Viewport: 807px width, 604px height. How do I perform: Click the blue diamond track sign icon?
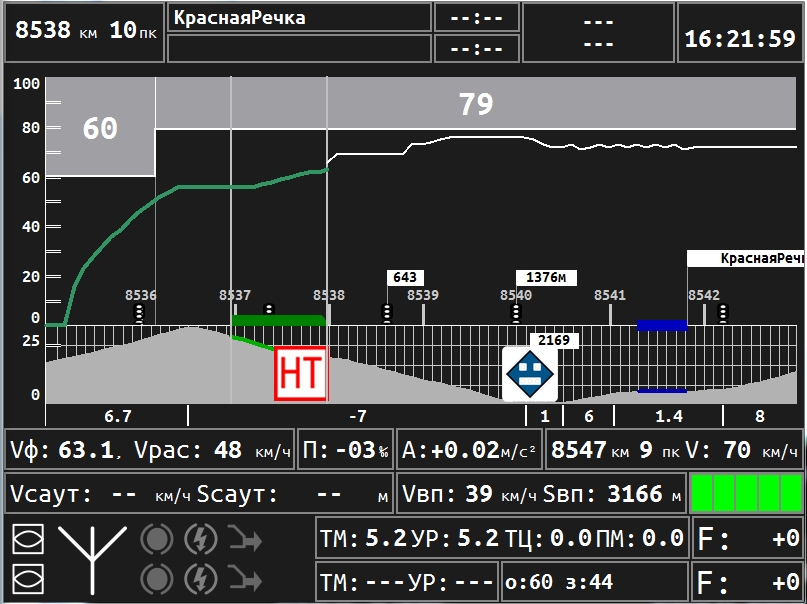529,373
